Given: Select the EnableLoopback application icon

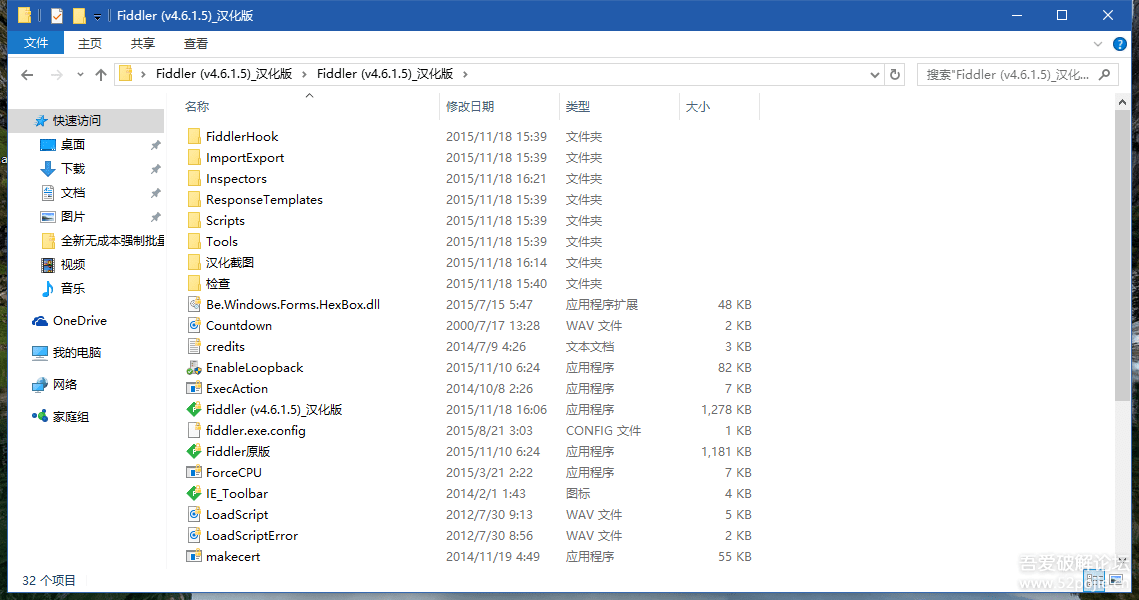Looking at the screenshot, I should click(193, 368).
